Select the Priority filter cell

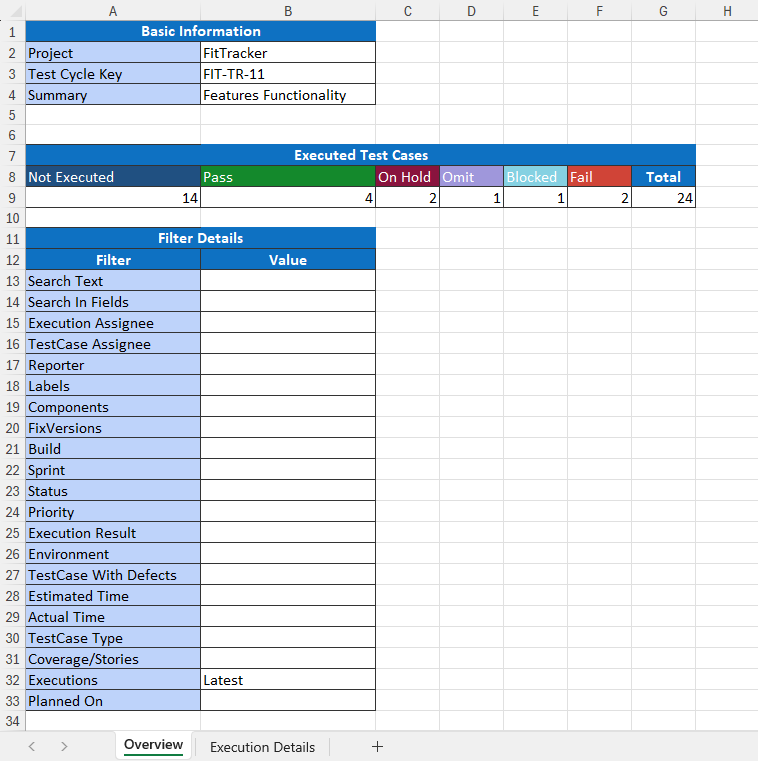(113, 512)
